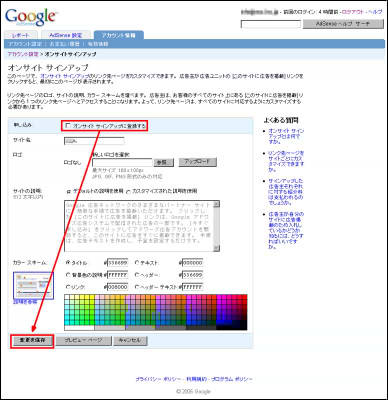Click the description textarea scrollbar up arrow
This screenshot has width=388, height=400.
[217, 204]
